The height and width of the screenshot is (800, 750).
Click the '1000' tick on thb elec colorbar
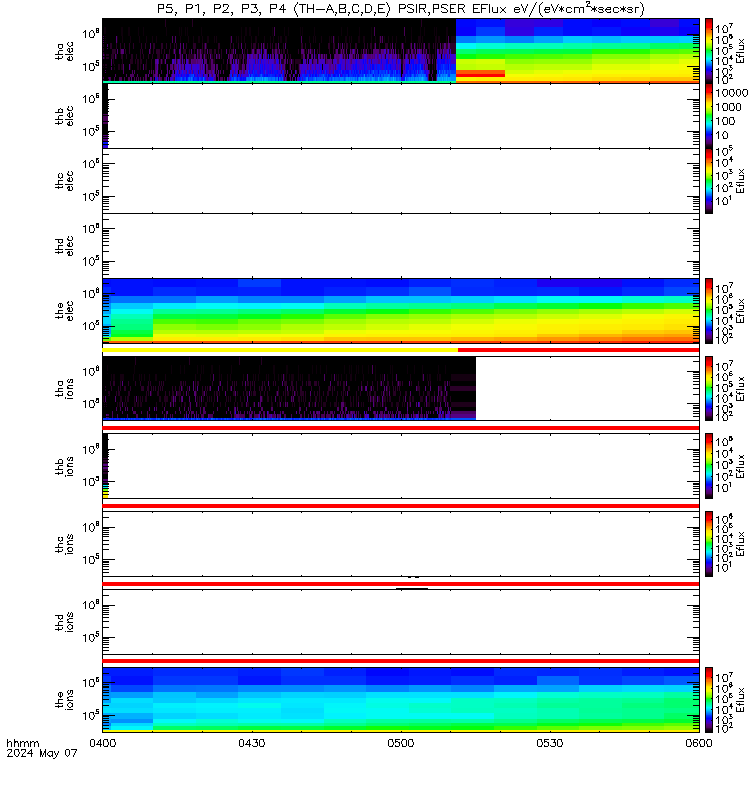(x=728, y=107)
